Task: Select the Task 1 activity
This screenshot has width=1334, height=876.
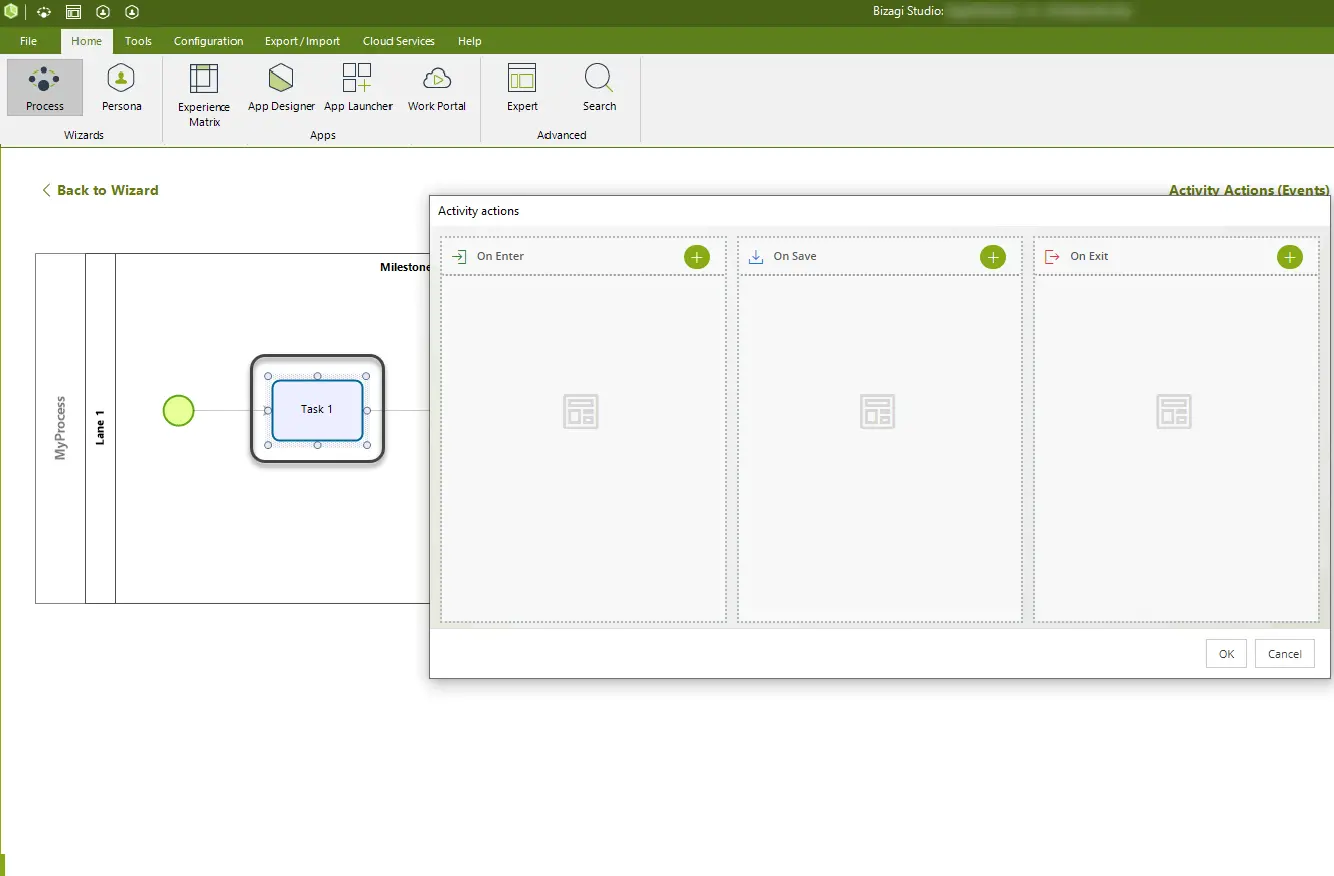Action: [x=317, y=409]
